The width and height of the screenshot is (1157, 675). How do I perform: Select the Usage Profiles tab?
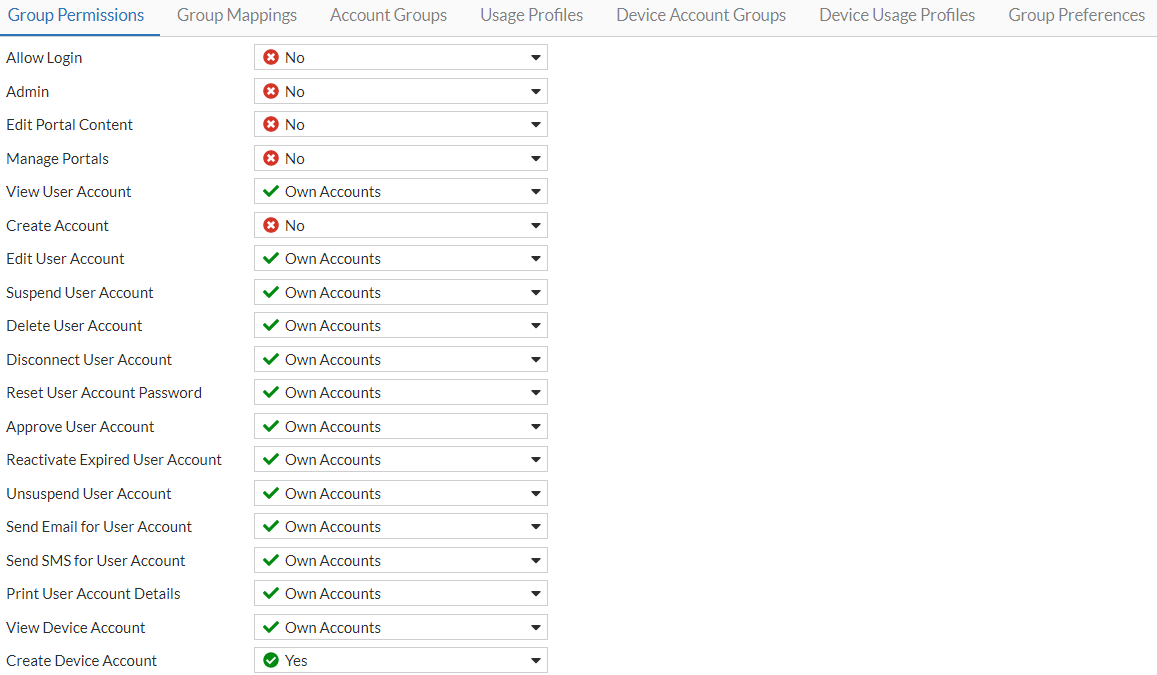531,15
